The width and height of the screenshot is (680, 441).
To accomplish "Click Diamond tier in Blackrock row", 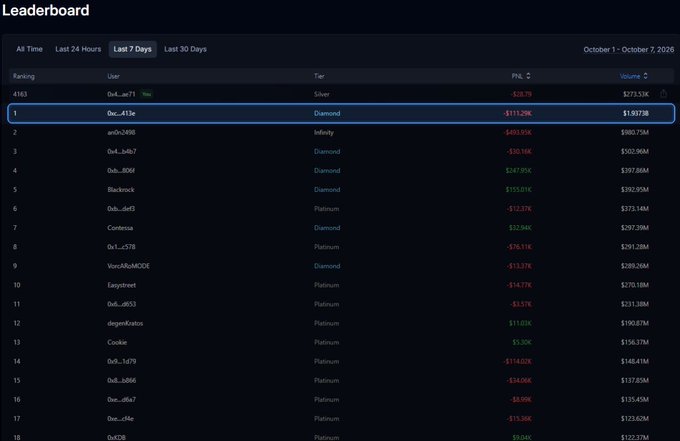I will point(327,189).
